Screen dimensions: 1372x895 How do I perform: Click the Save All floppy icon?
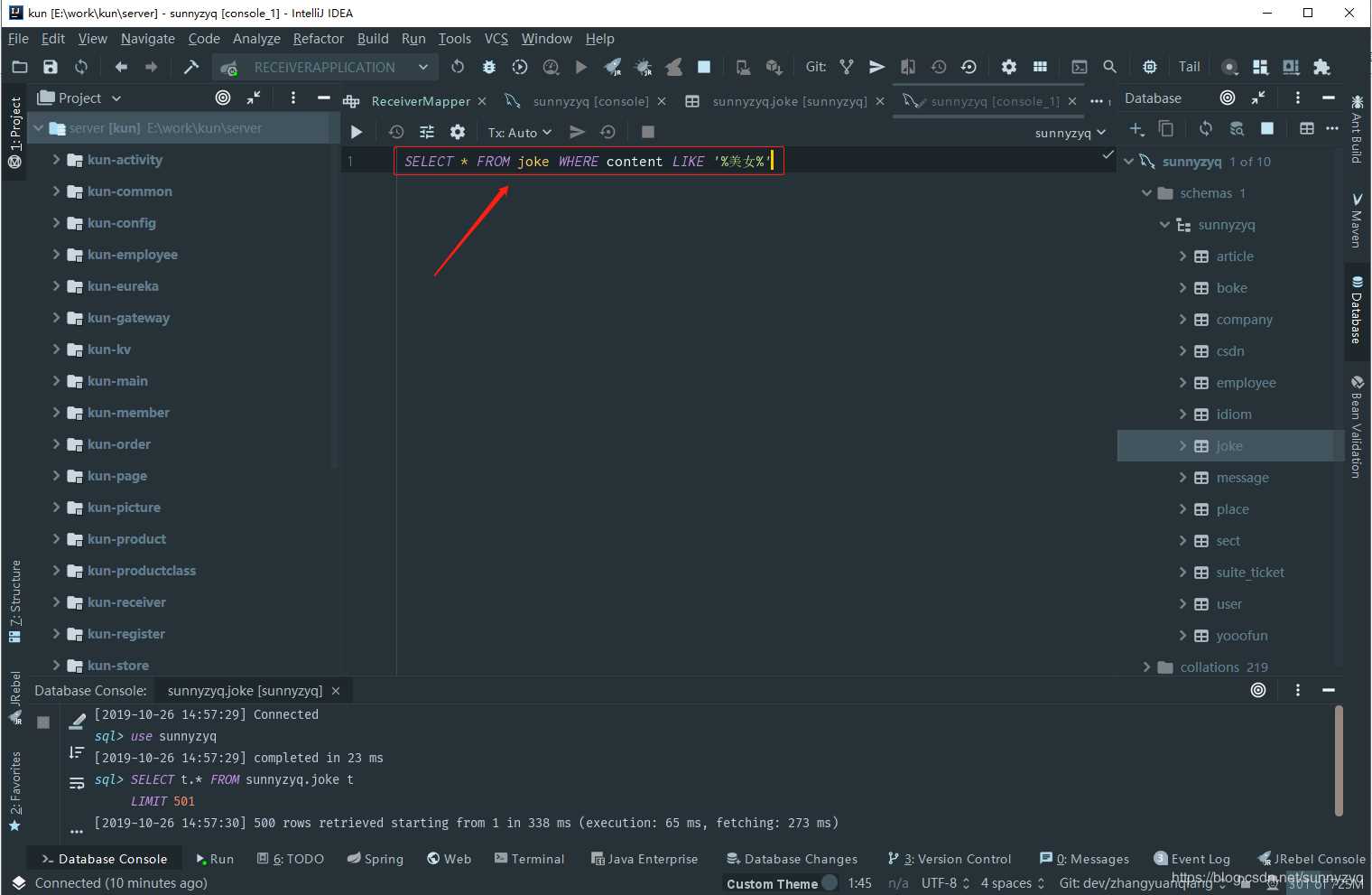point(51,67)
